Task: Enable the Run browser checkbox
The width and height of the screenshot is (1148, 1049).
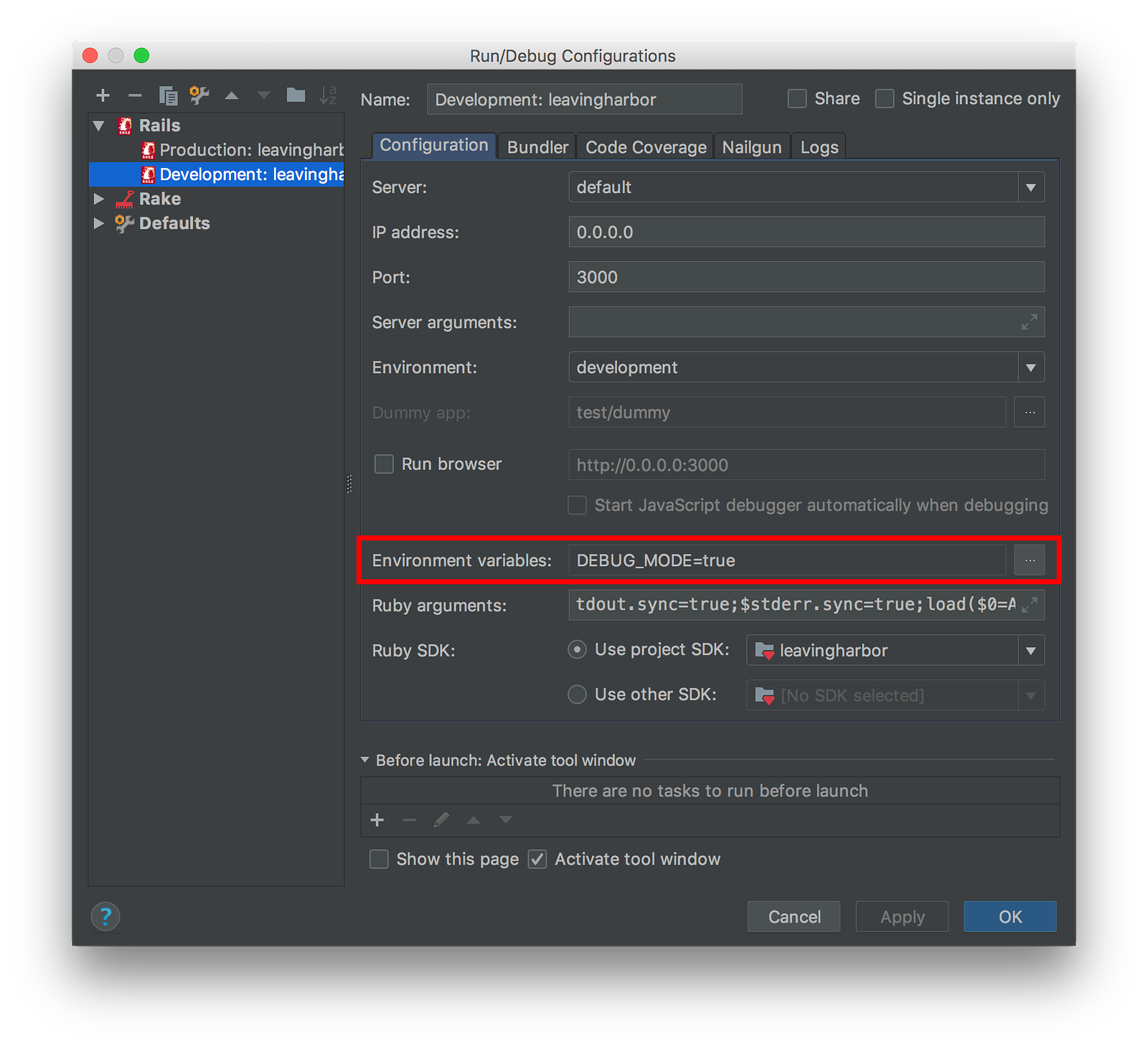Action: (x=384, y=464)
